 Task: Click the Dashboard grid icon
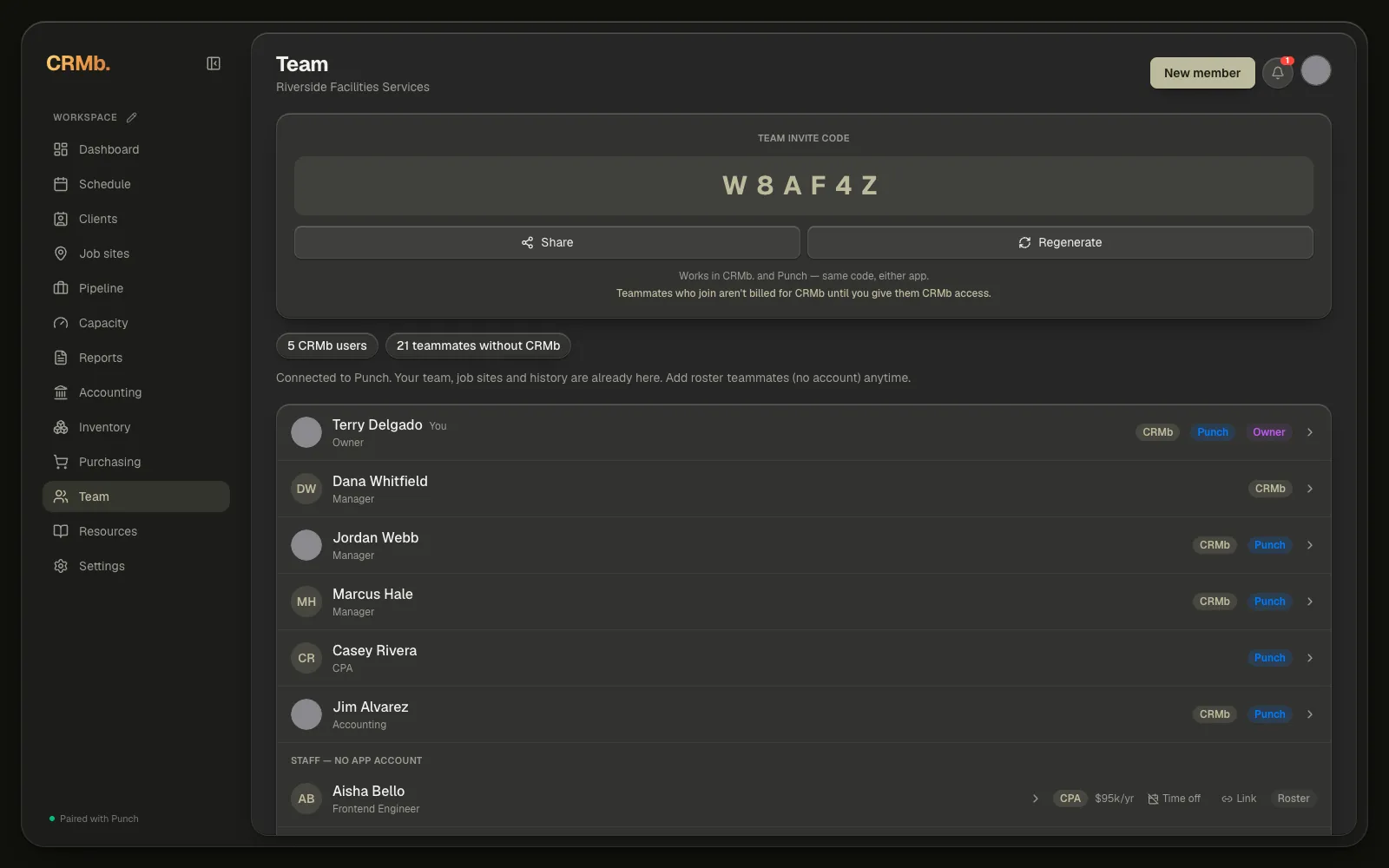click(61, 149)
